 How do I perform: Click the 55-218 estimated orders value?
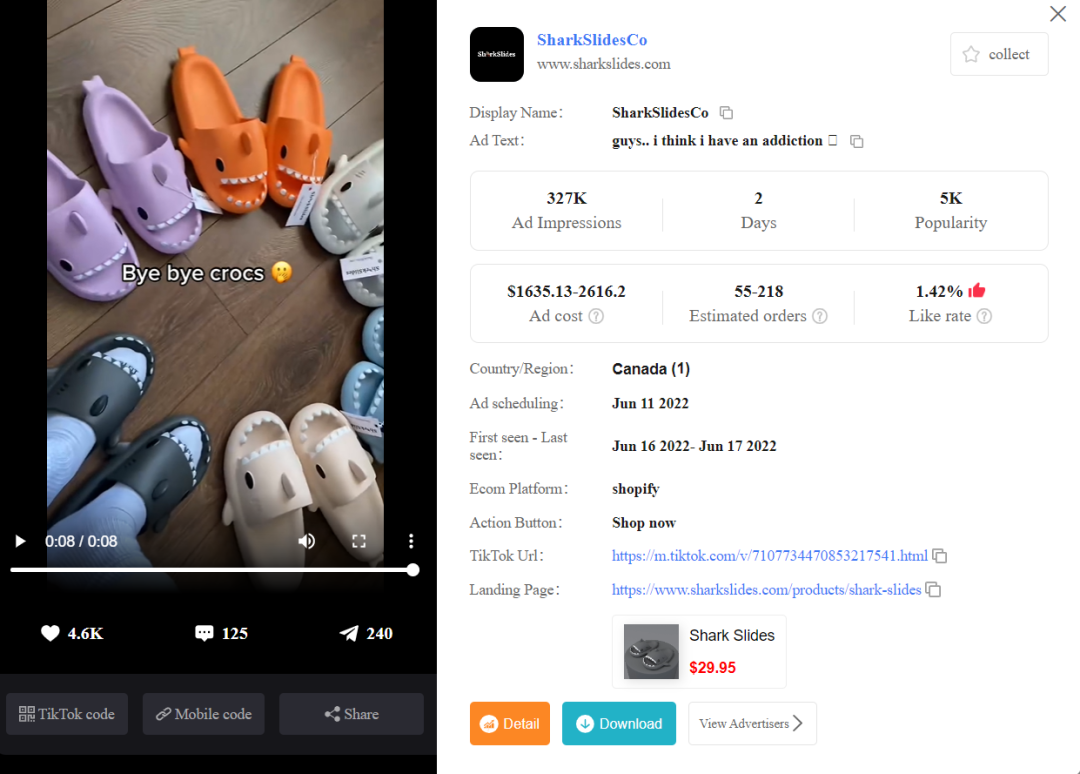click(x=758, y=291)
